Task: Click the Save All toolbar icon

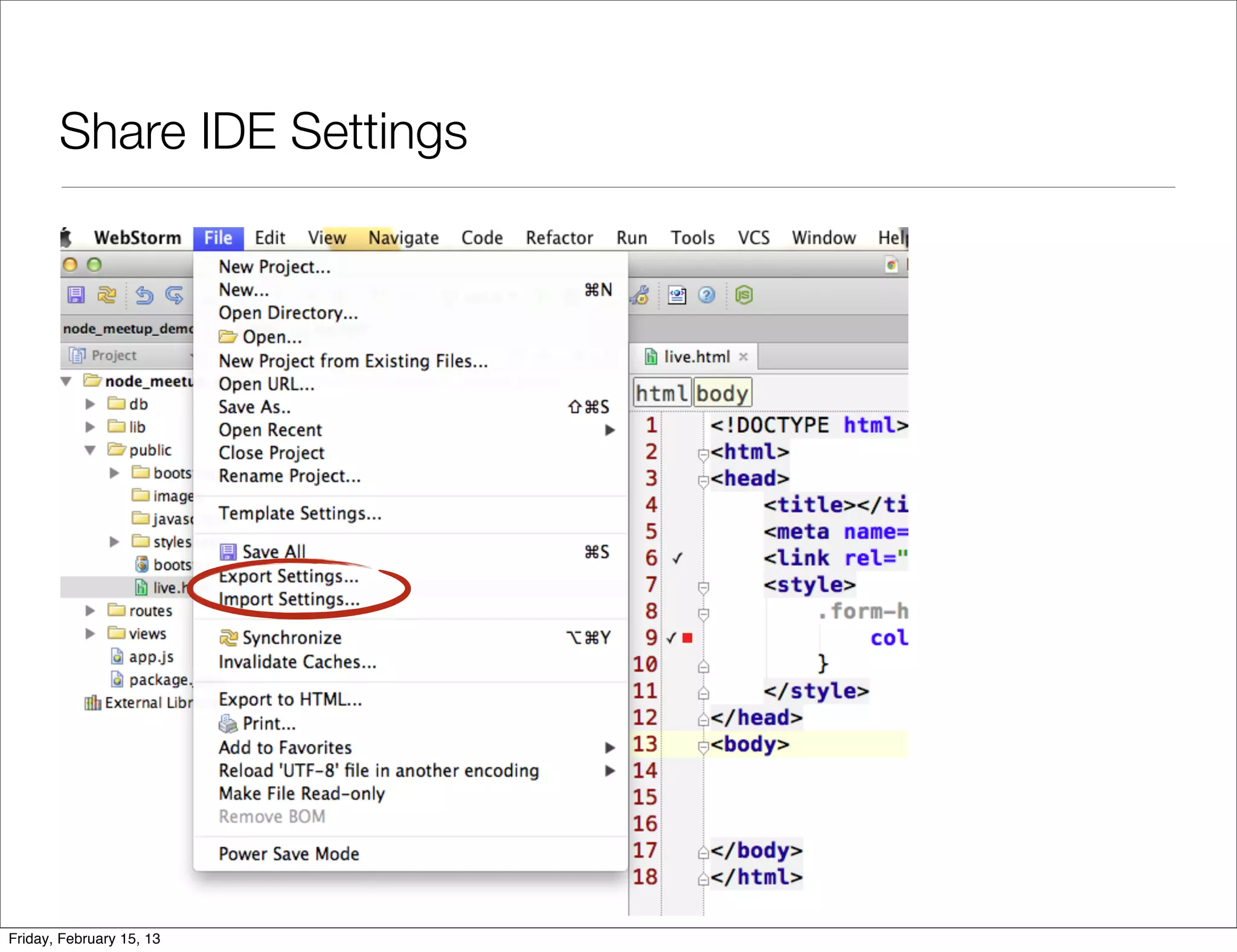Action: (x=76, y=295)
